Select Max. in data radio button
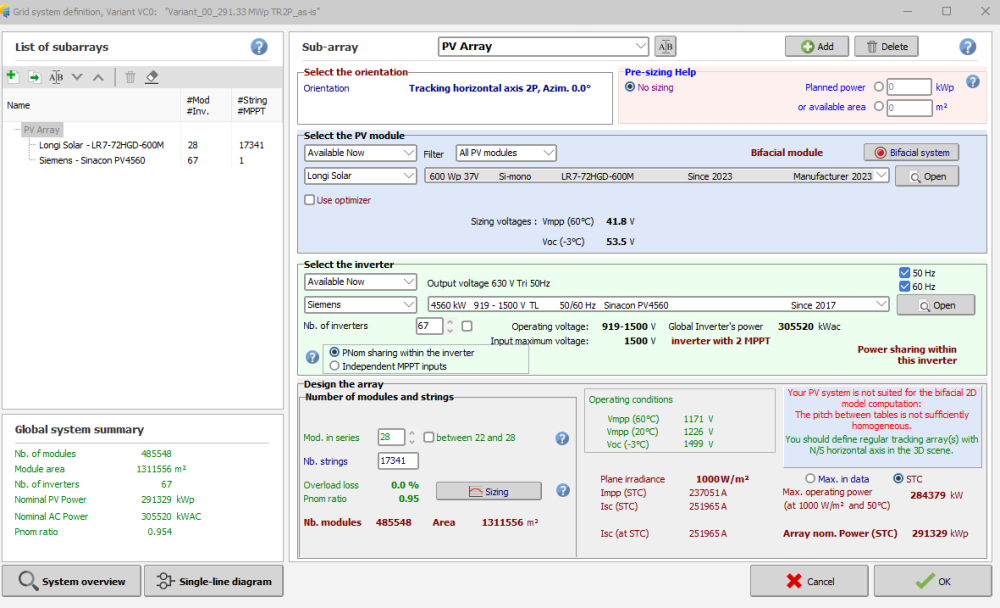The image size is (1000, 608). point(810,478)
